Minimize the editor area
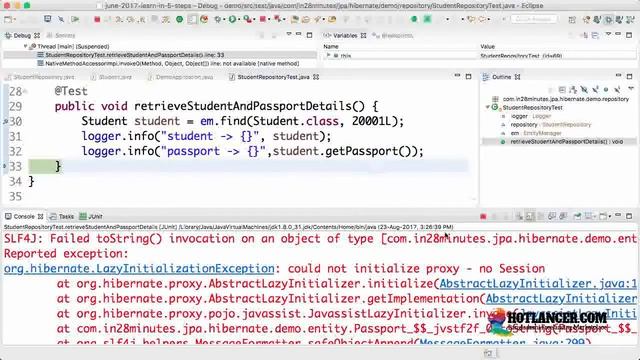The height and width of the screenshot is (360, 640). point(457,76)
